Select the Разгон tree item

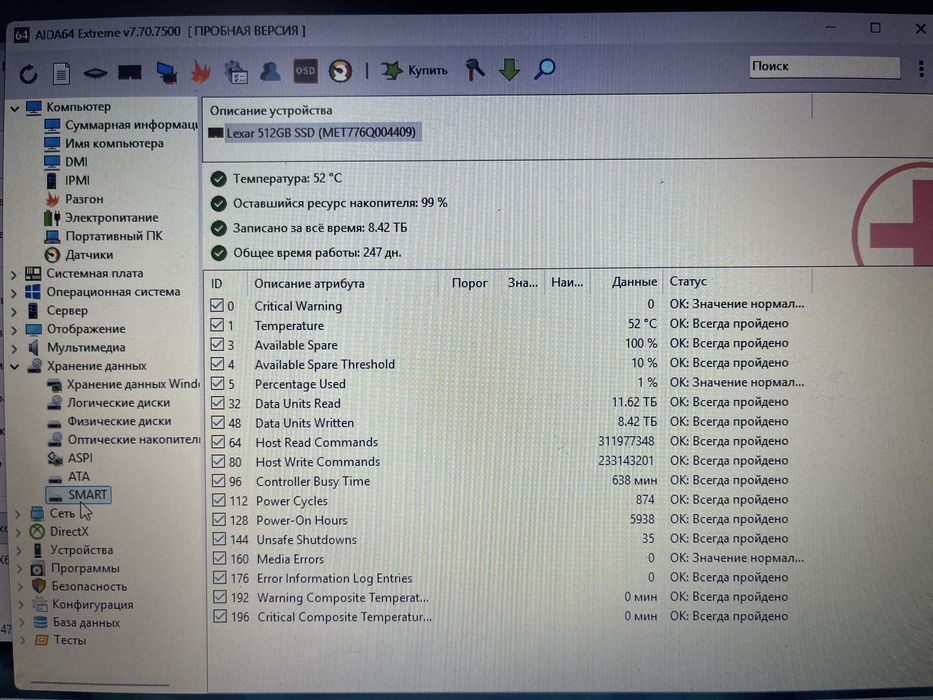tap(84, 199)
